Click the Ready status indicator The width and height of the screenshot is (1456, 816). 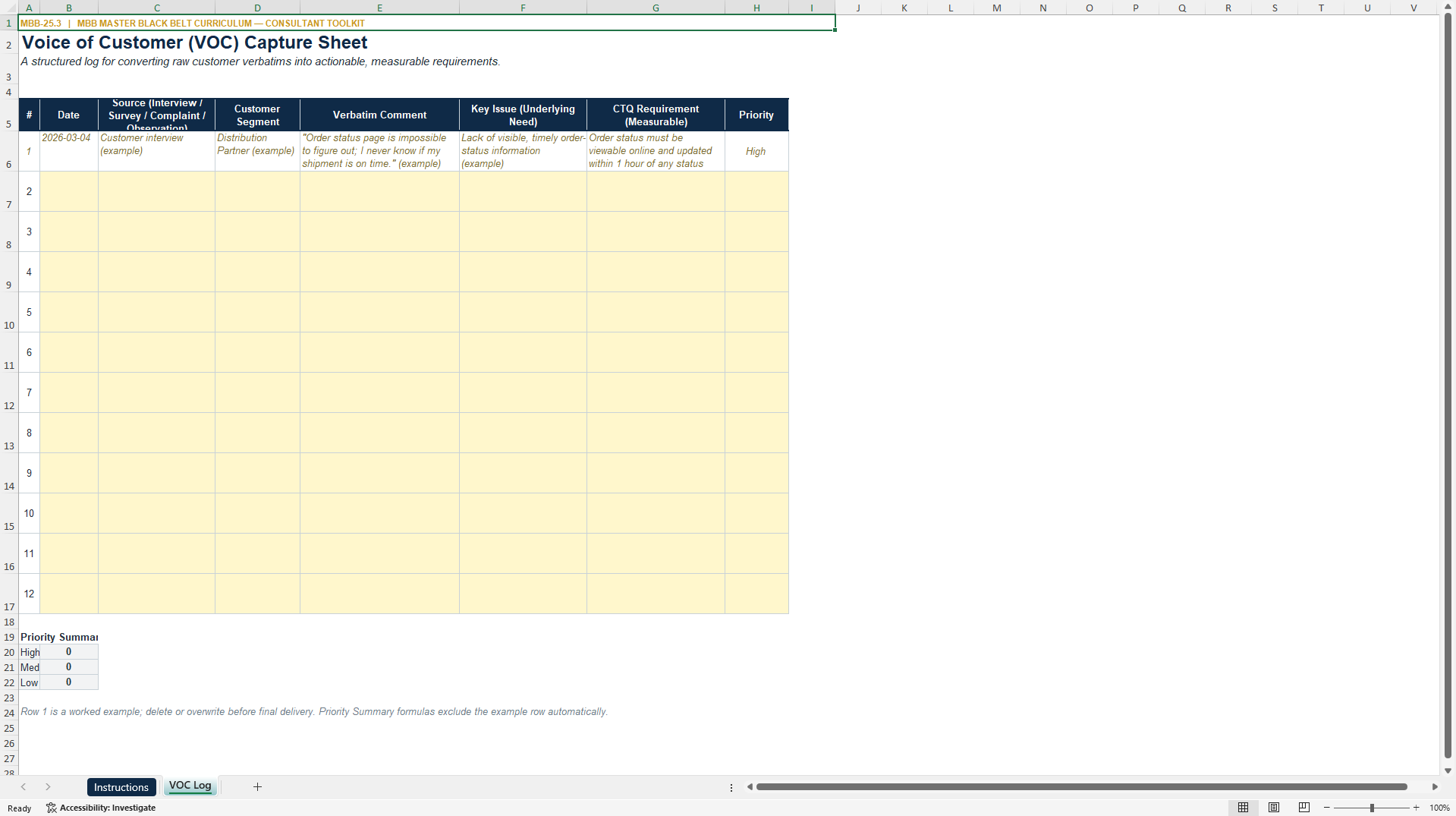pos(20,808)
